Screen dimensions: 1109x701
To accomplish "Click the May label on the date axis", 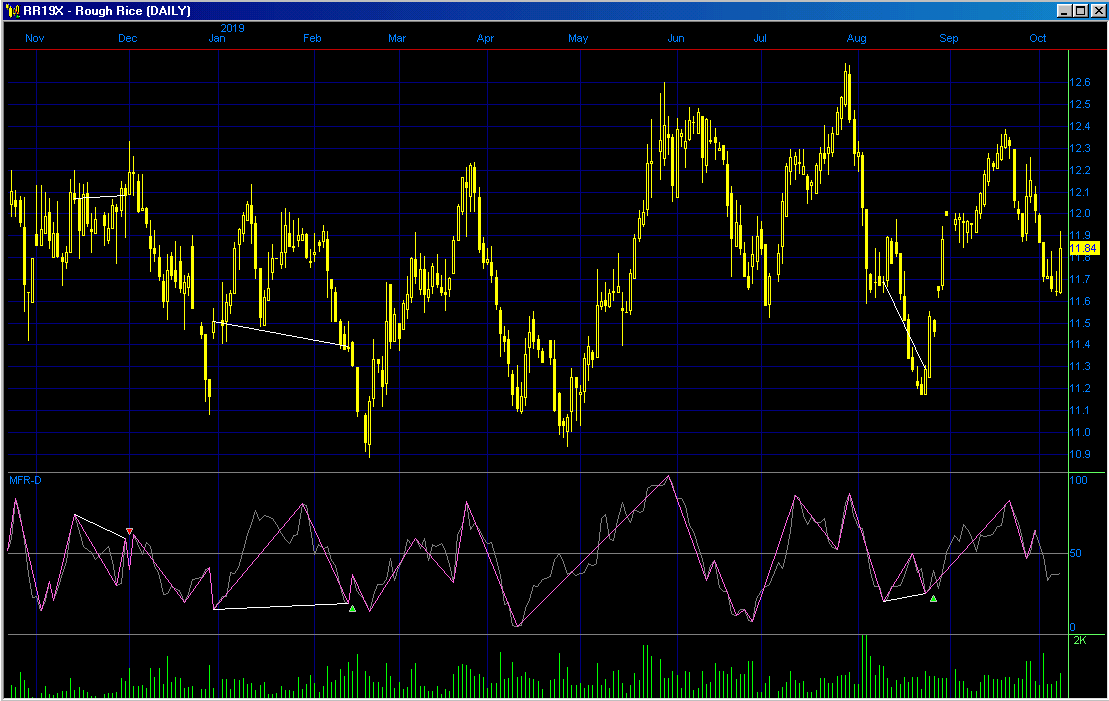I will pos(578,38).
